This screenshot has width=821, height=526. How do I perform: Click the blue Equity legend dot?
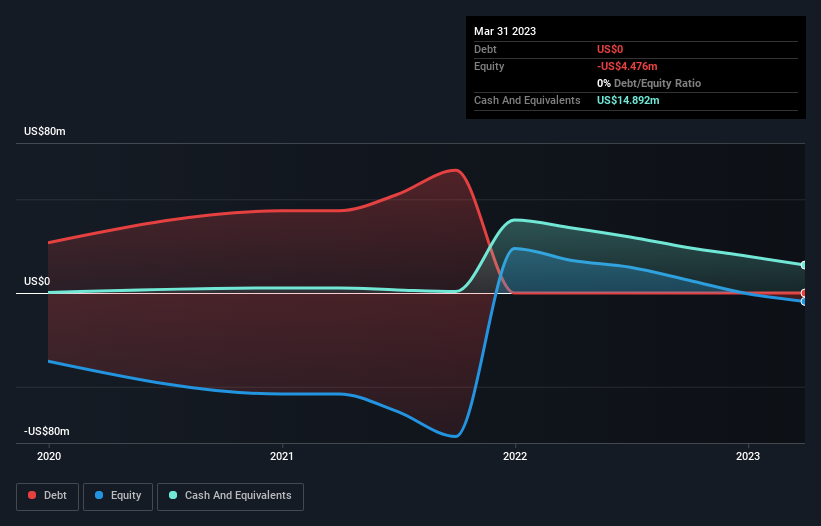pyautogui.click(x=99, y=495)
